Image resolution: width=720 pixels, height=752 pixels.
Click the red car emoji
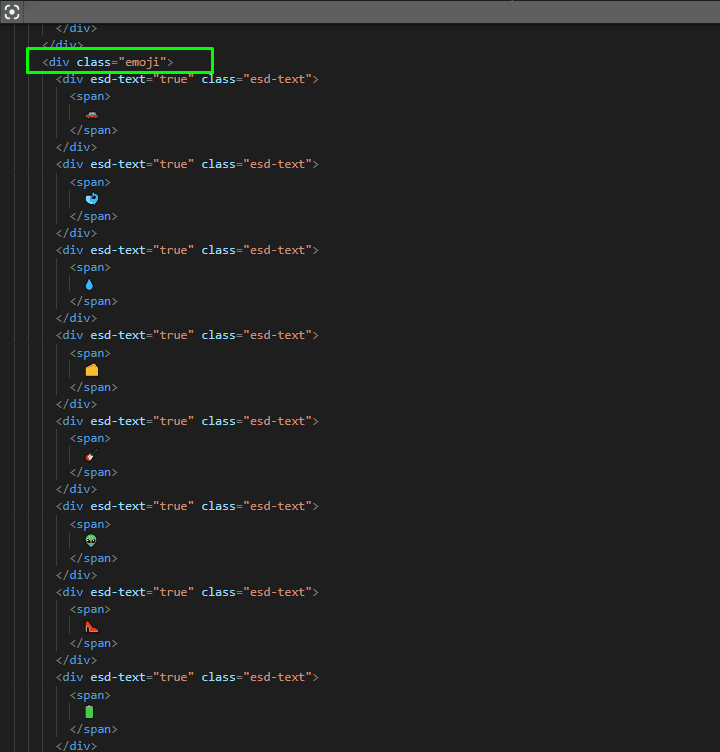tap(92, 114)
